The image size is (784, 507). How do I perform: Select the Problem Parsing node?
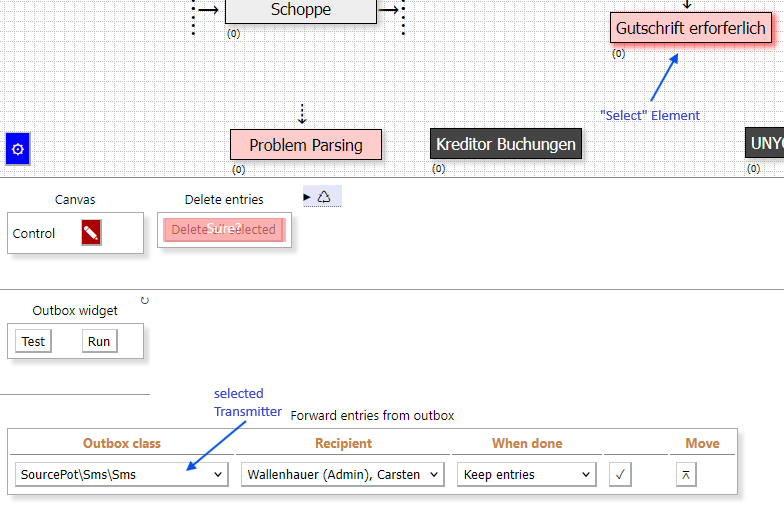tap(306, 145)
